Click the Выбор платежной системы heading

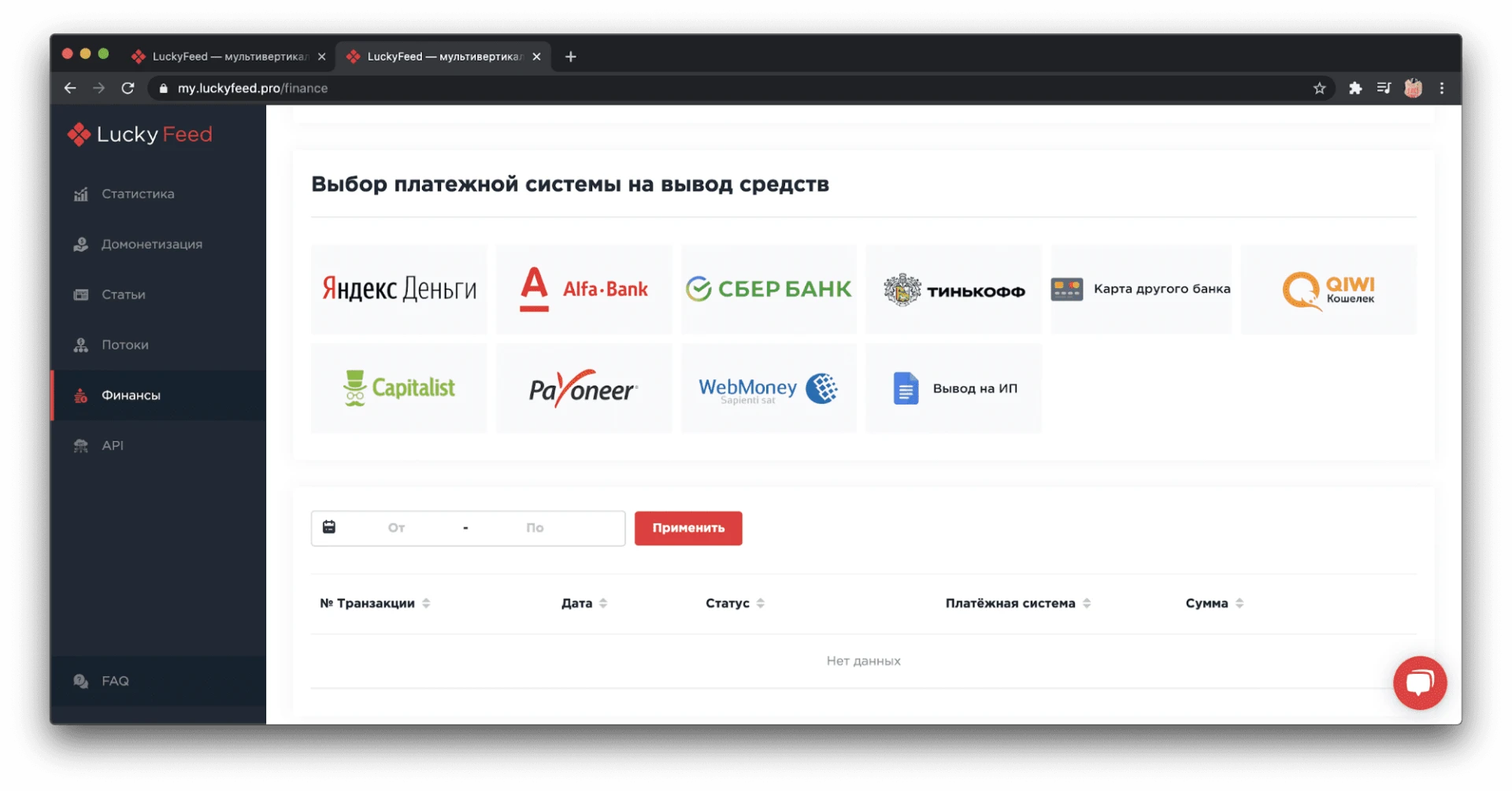570,184
